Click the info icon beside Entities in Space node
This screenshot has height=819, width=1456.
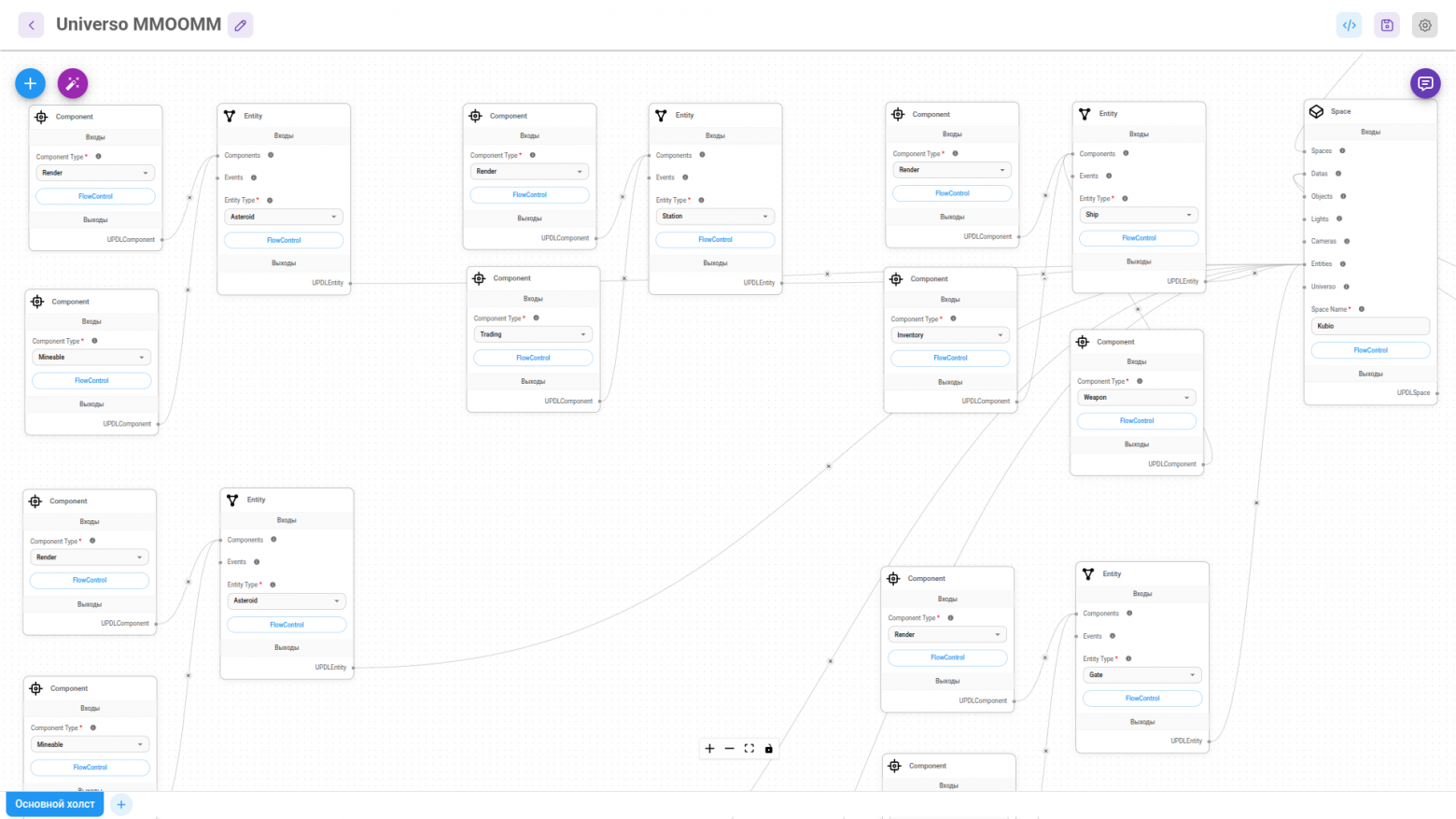coord(1343,264)
